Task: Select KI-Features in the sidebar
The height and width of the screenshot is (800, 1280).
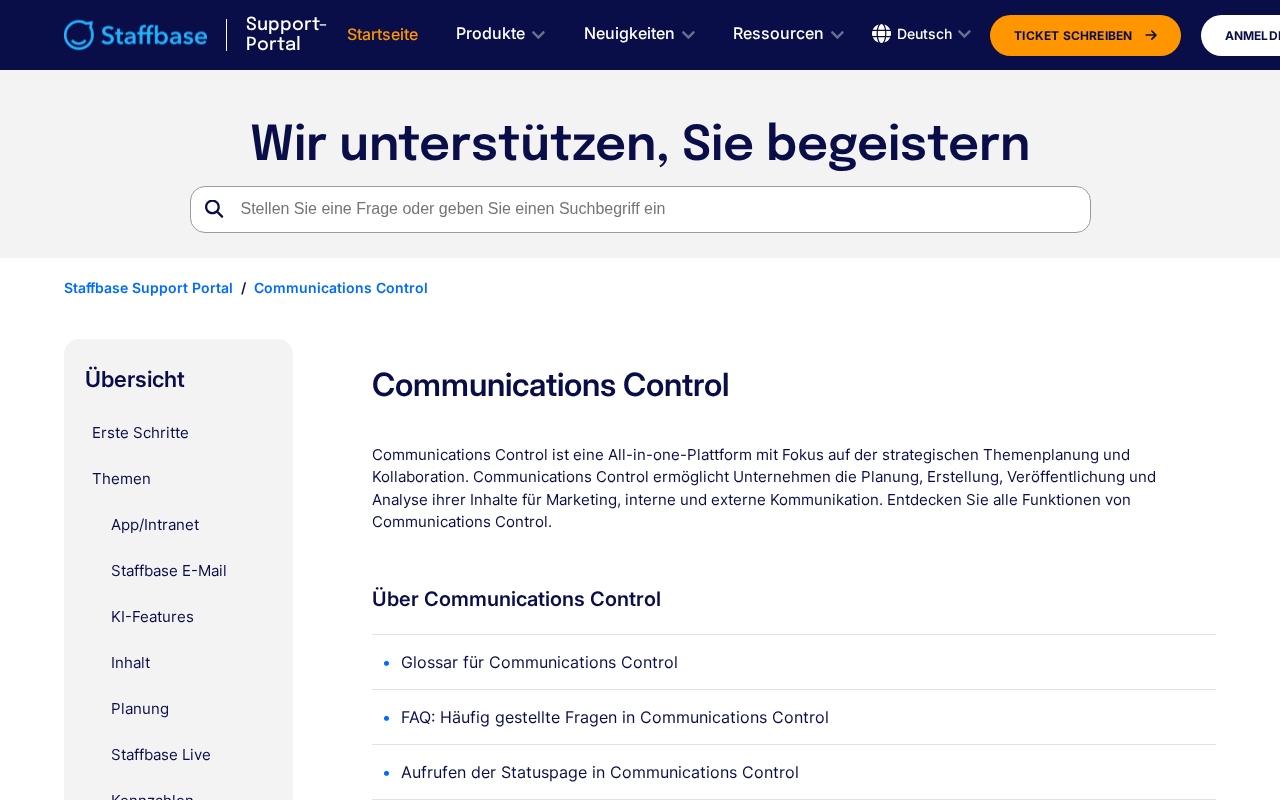Action: point(152,617)
